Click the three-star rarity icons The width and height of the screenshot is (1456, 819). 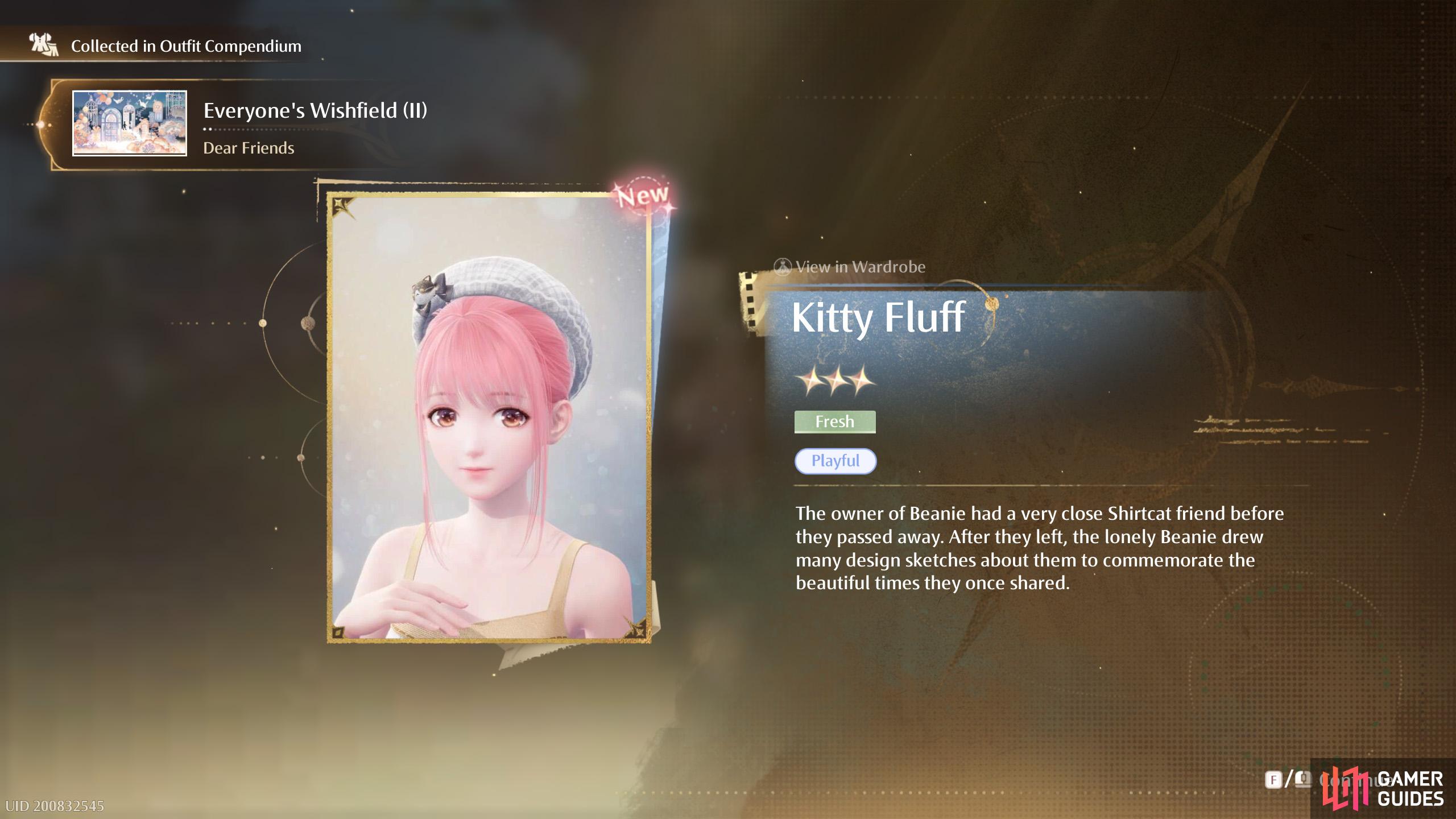pos(835,380)
